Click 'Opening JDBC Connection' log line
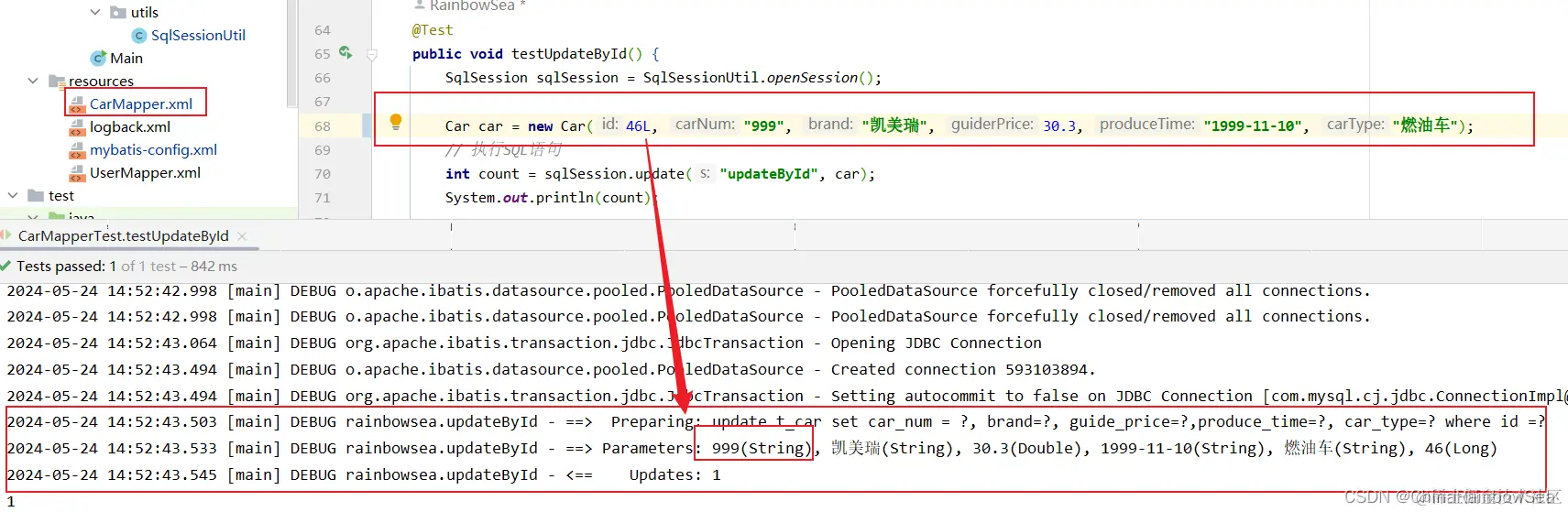This screenshot has height=512, width=1568. [937, 343]
